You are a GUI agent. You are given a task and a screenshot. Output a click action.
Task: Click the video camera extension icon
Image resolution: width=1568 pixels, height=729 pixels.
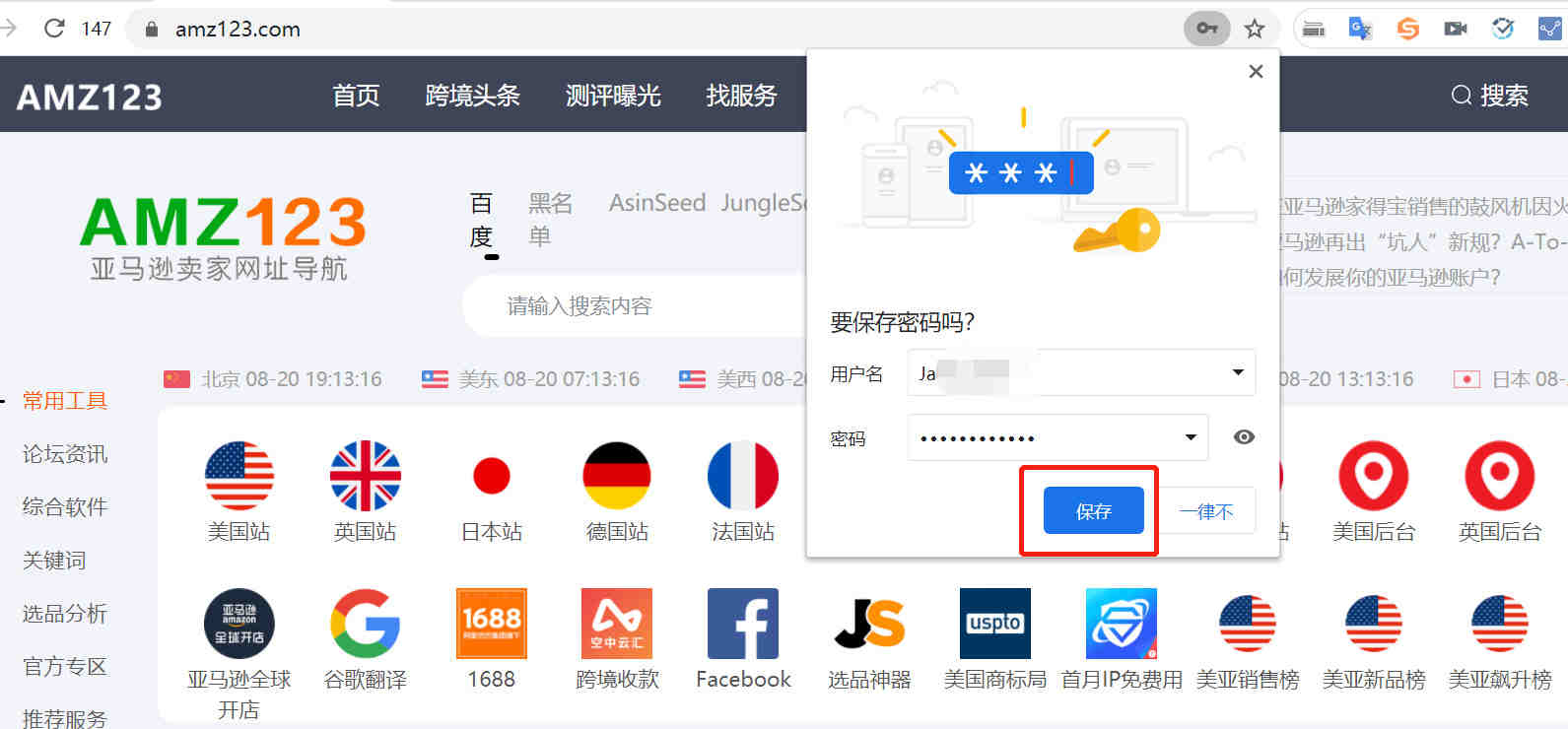[x=1456, y=29]
